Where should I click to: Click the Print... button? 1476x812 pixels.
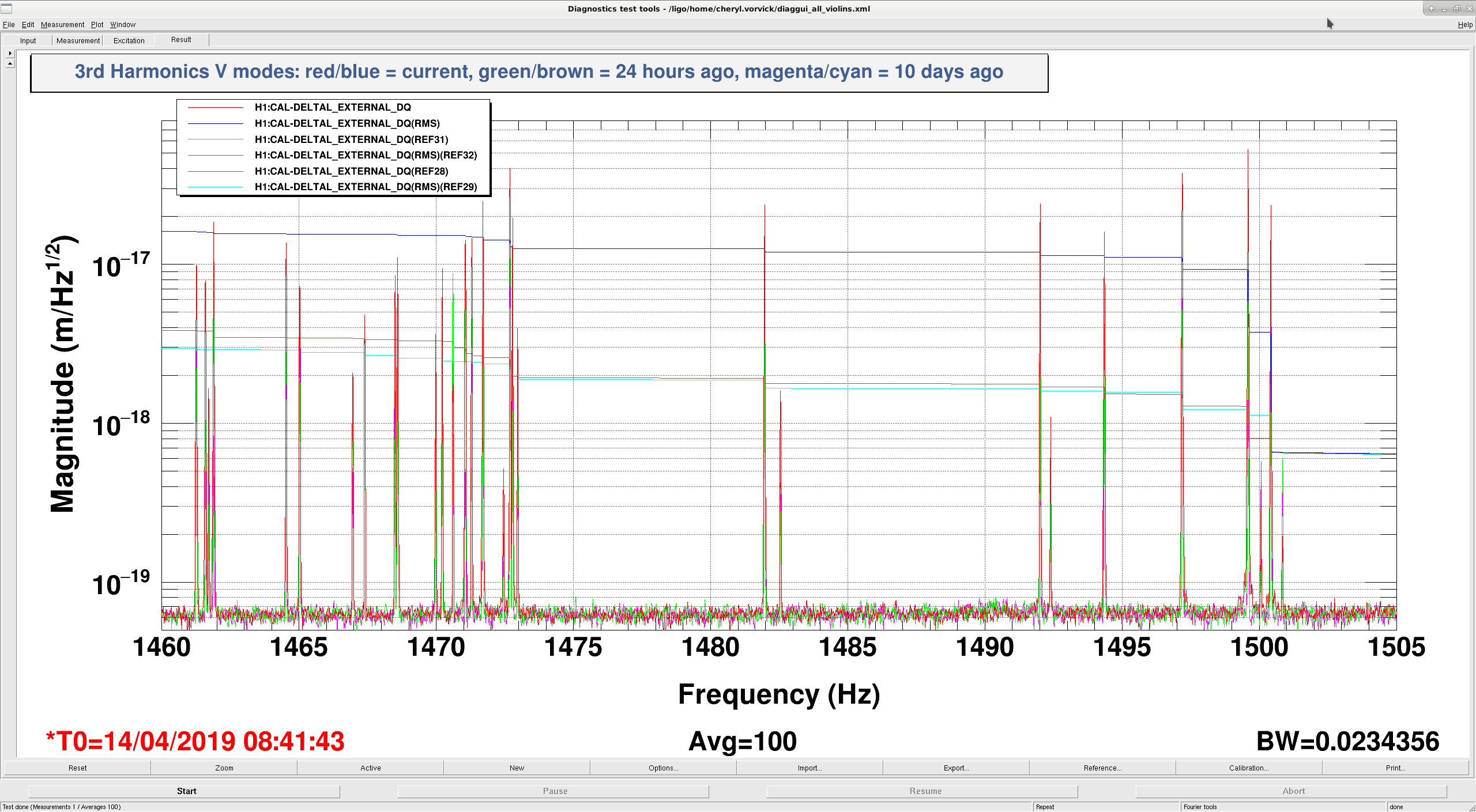tap(1395, 768)
